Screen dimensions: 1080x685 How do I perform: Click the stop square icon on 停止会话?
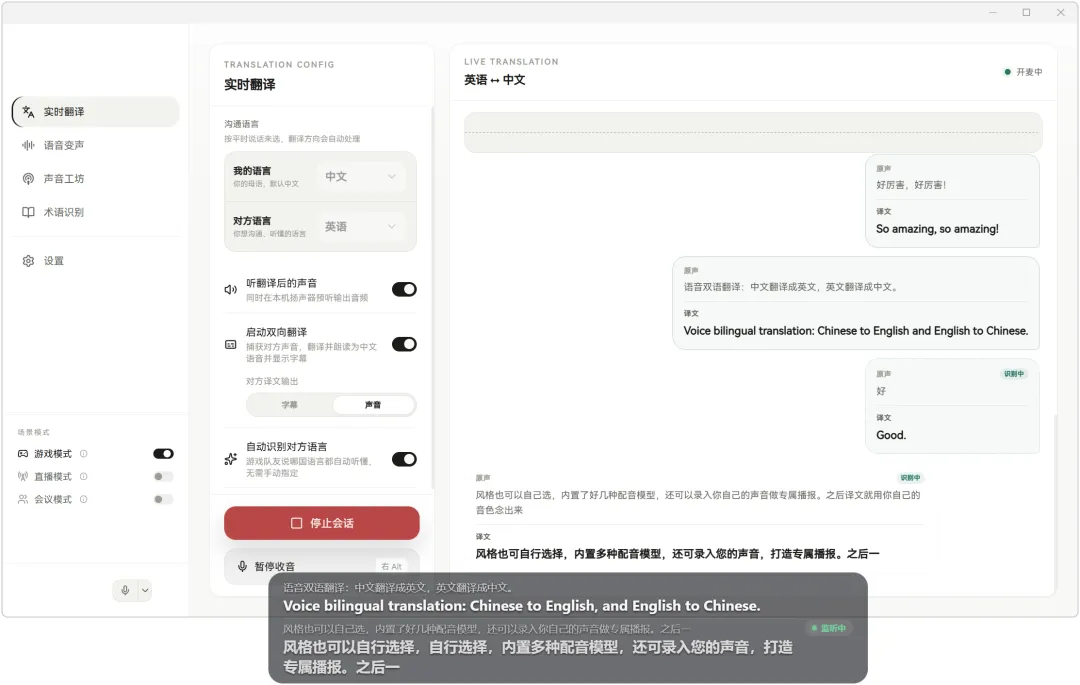[x=296, y=523]
